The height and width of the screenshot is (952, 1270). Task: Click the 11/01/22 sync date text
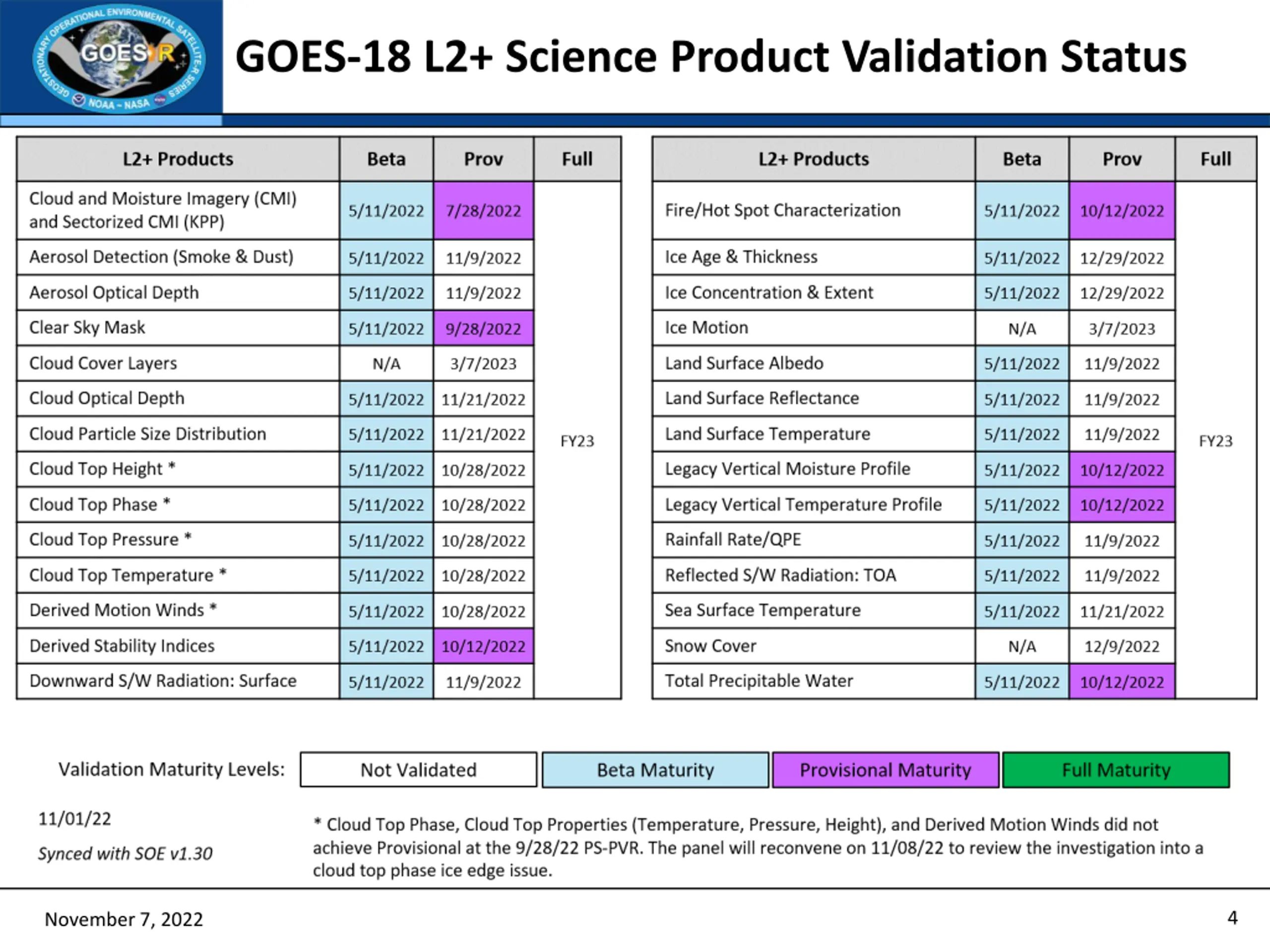pyautogui.click(x=74, y=819)
